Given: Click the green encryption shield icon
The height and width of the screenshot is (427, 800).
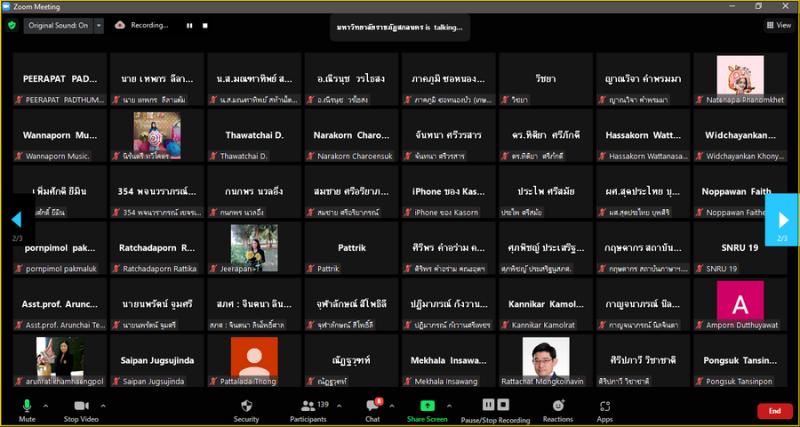Looking at the screenshot, I should [x=12, y=25].
